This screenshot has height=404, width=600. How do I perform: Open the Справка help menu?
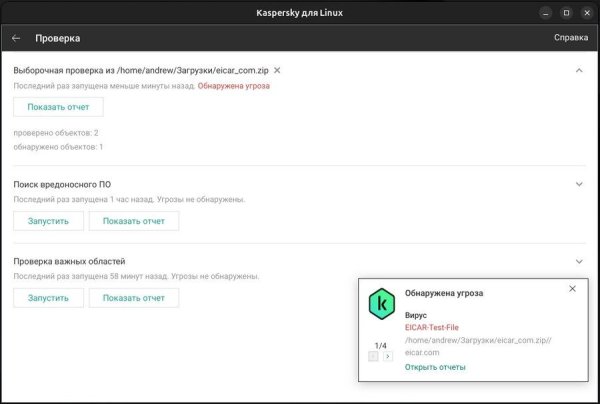coord(570,38)
